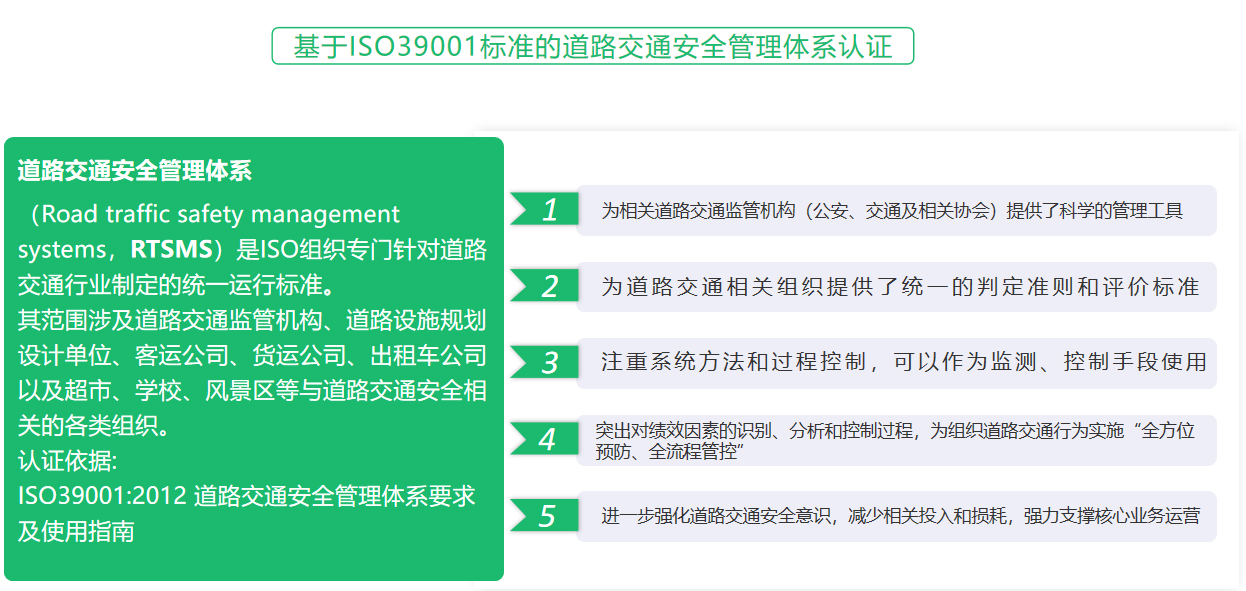The height and width of the screenshot is (591, 1246).
Task: Click the line 以及超市、学校、风景区等与道路交通安全相
Action: 252,390
